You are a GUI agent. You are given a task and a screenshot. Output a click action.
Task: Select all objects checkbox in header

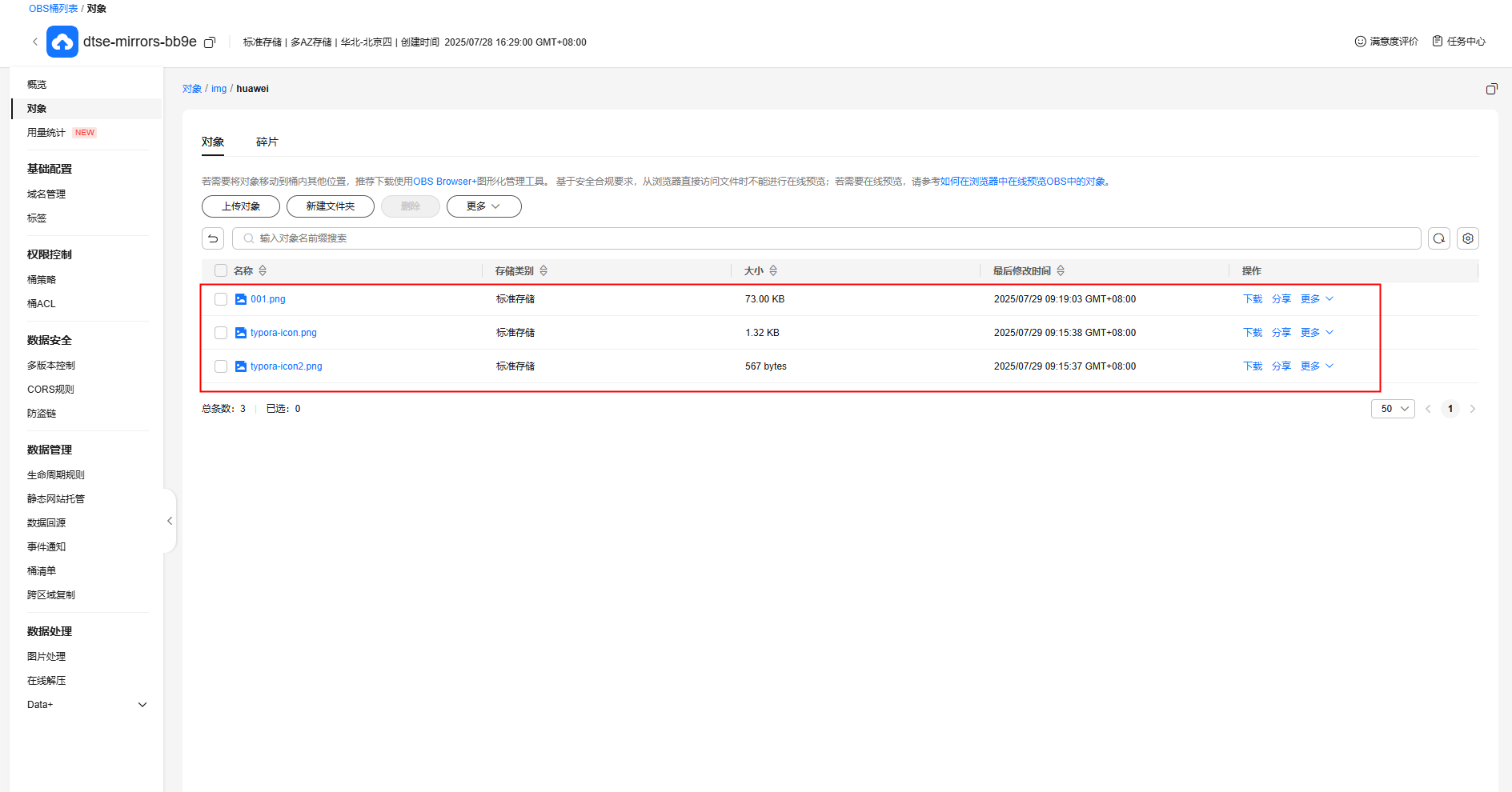[221, 271]
